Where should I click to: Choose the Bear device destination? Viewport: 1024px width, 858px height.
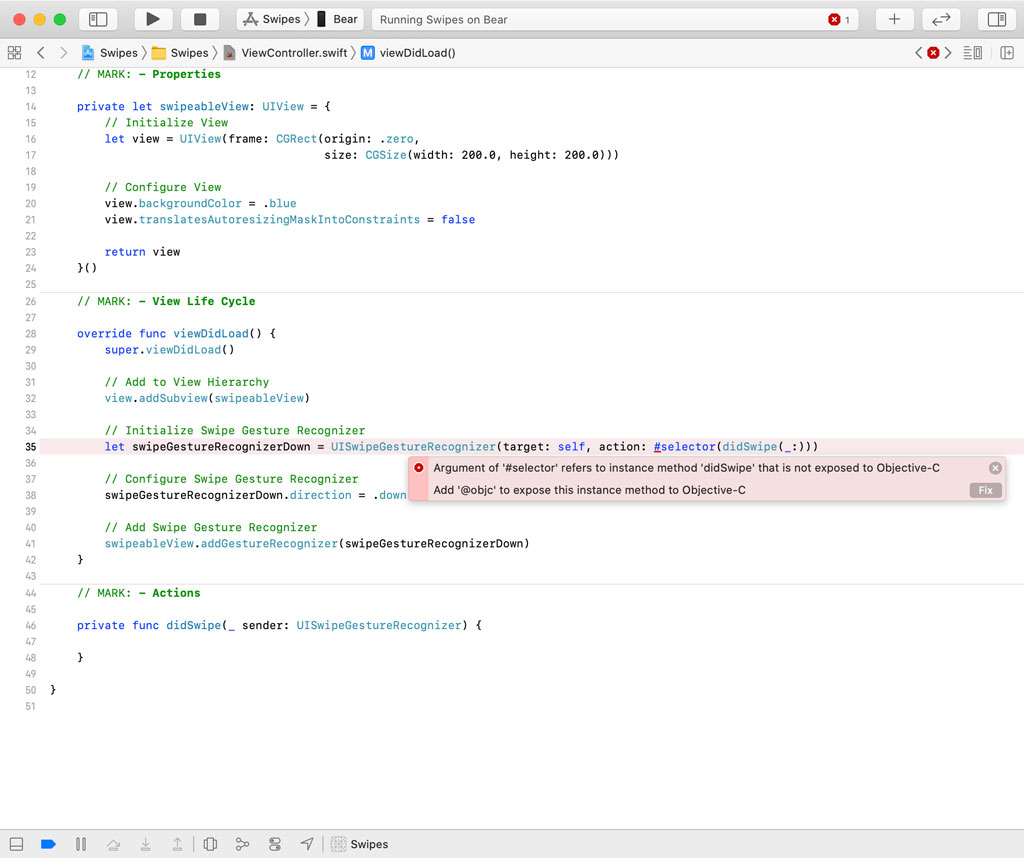[x=338, y=20]
